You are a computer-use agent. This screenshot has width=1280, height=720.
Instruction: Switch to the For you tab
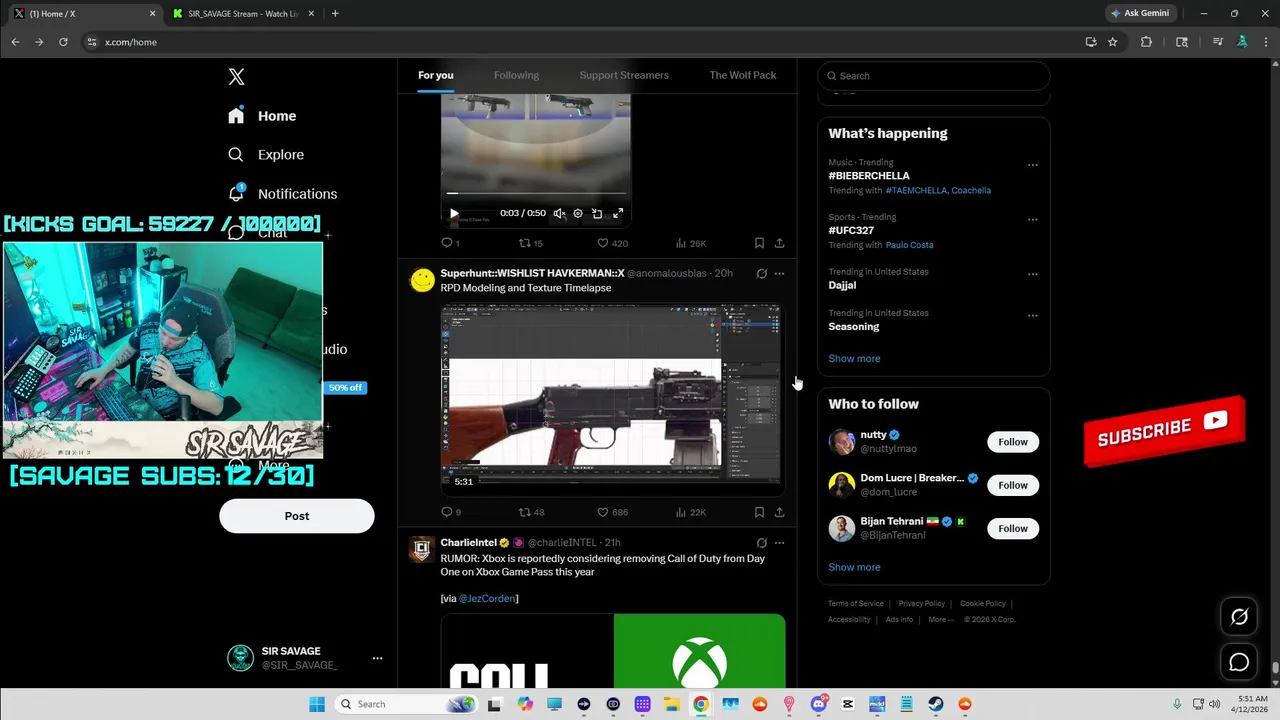coord(436,75)
